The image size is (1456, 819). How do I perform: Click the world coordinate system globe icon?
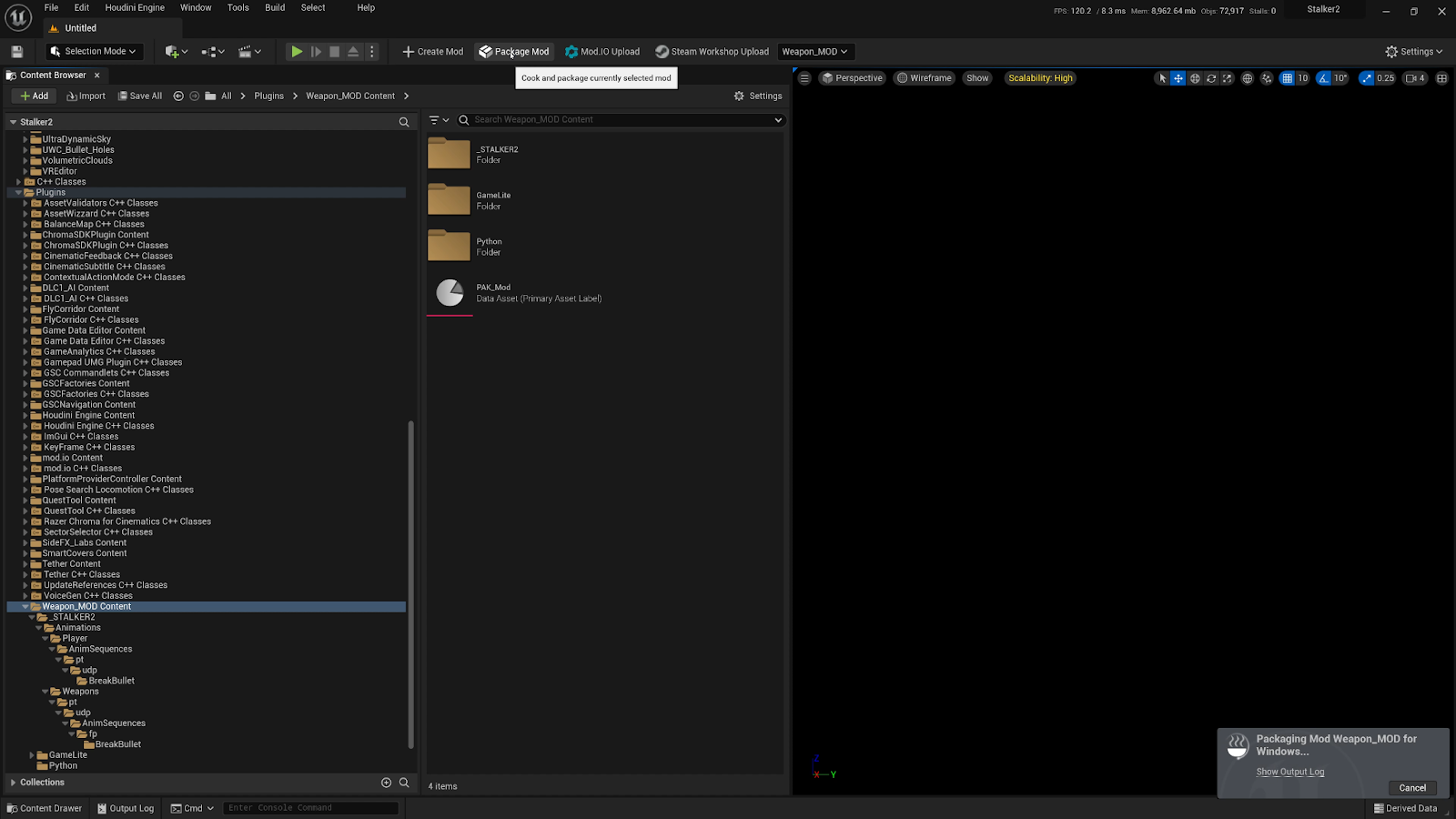coord(1248,78)
